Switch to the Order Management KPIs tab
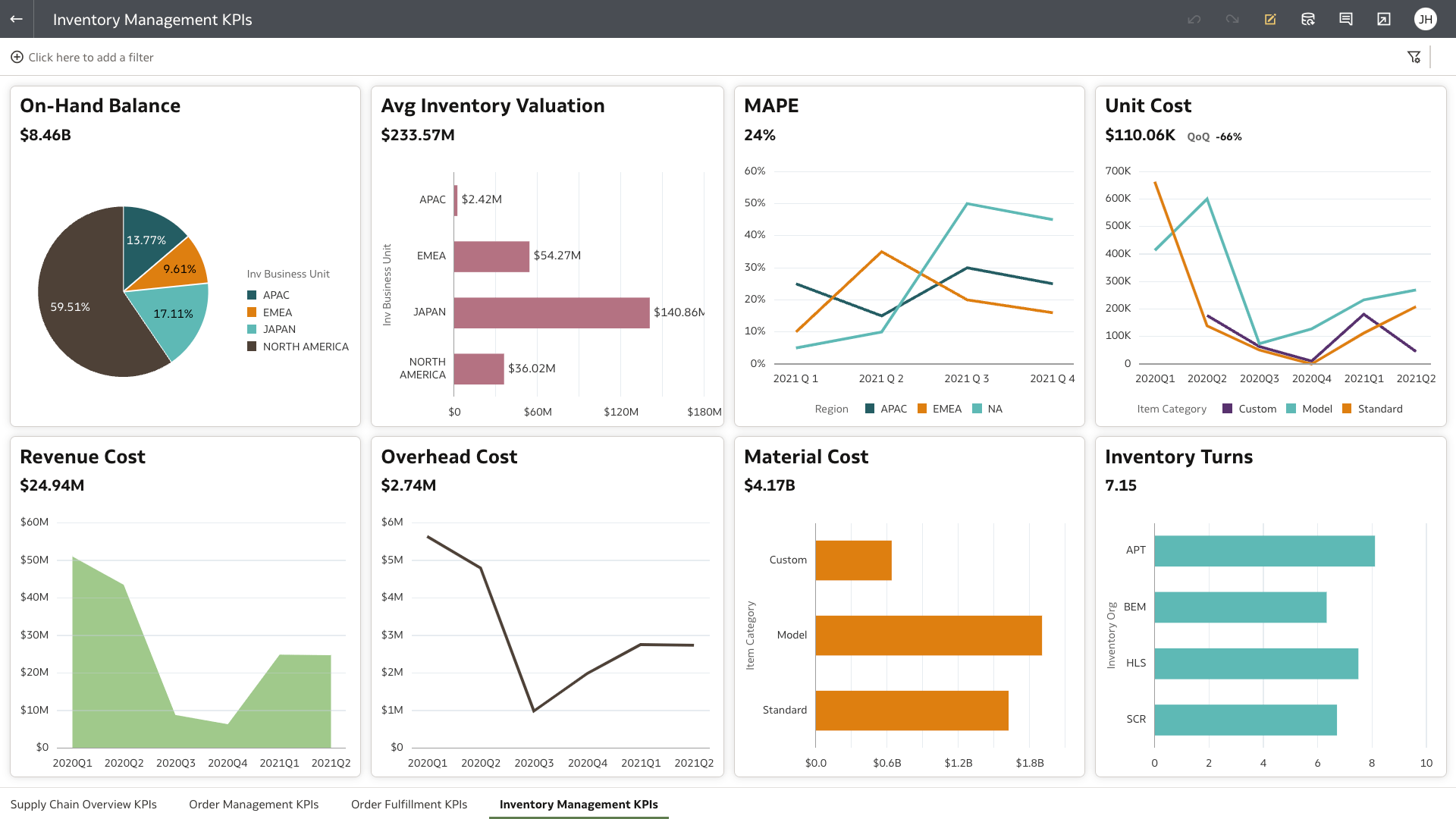The image size is (1456, 819). (254, 804)
